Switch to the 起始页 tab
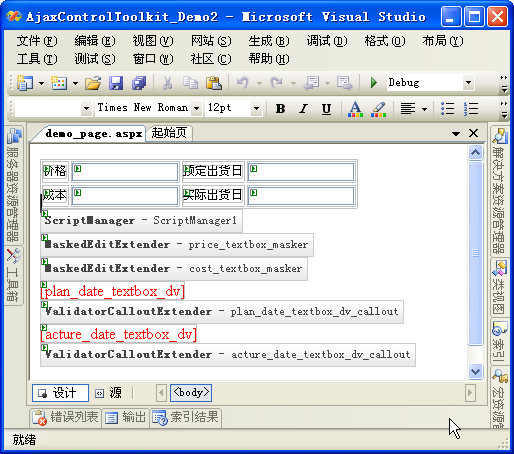This screenshot has height=454, width=514. pos(169,133)
